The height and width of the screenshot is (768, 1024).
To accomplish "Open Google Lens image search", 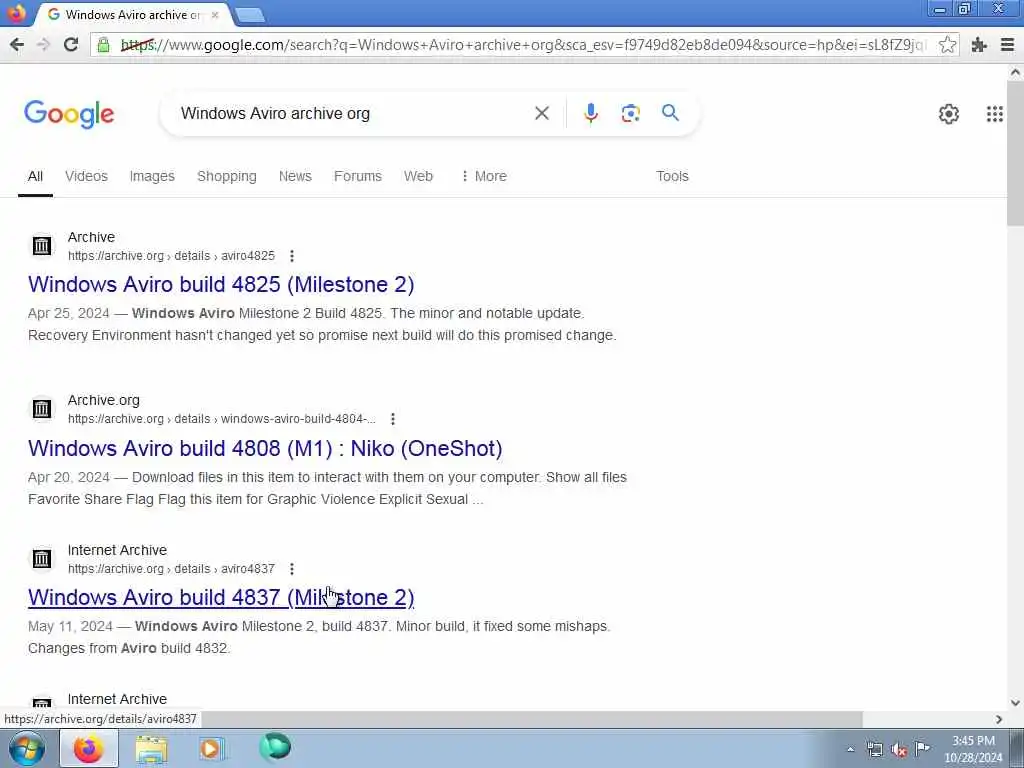I will point(630,113).
